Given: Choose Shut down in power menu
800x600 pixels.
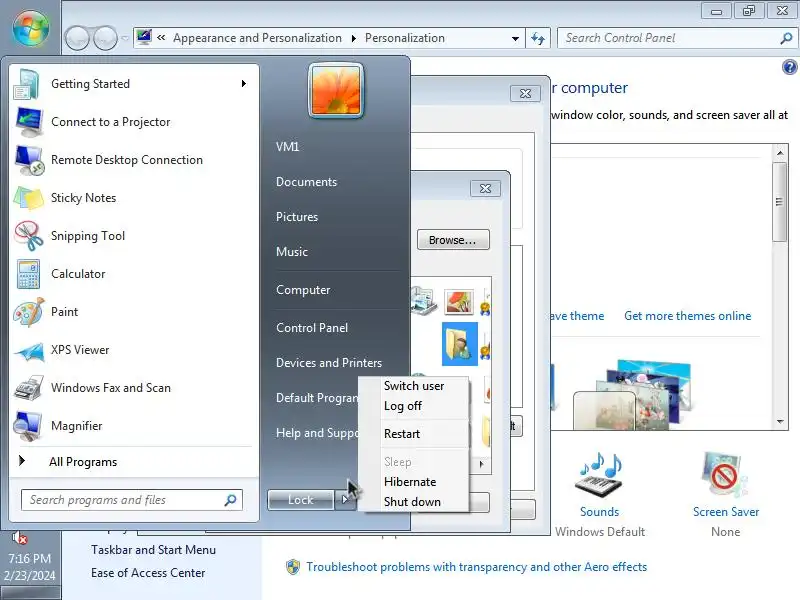Looking at the screenshot, I should (x=414, y=502).
